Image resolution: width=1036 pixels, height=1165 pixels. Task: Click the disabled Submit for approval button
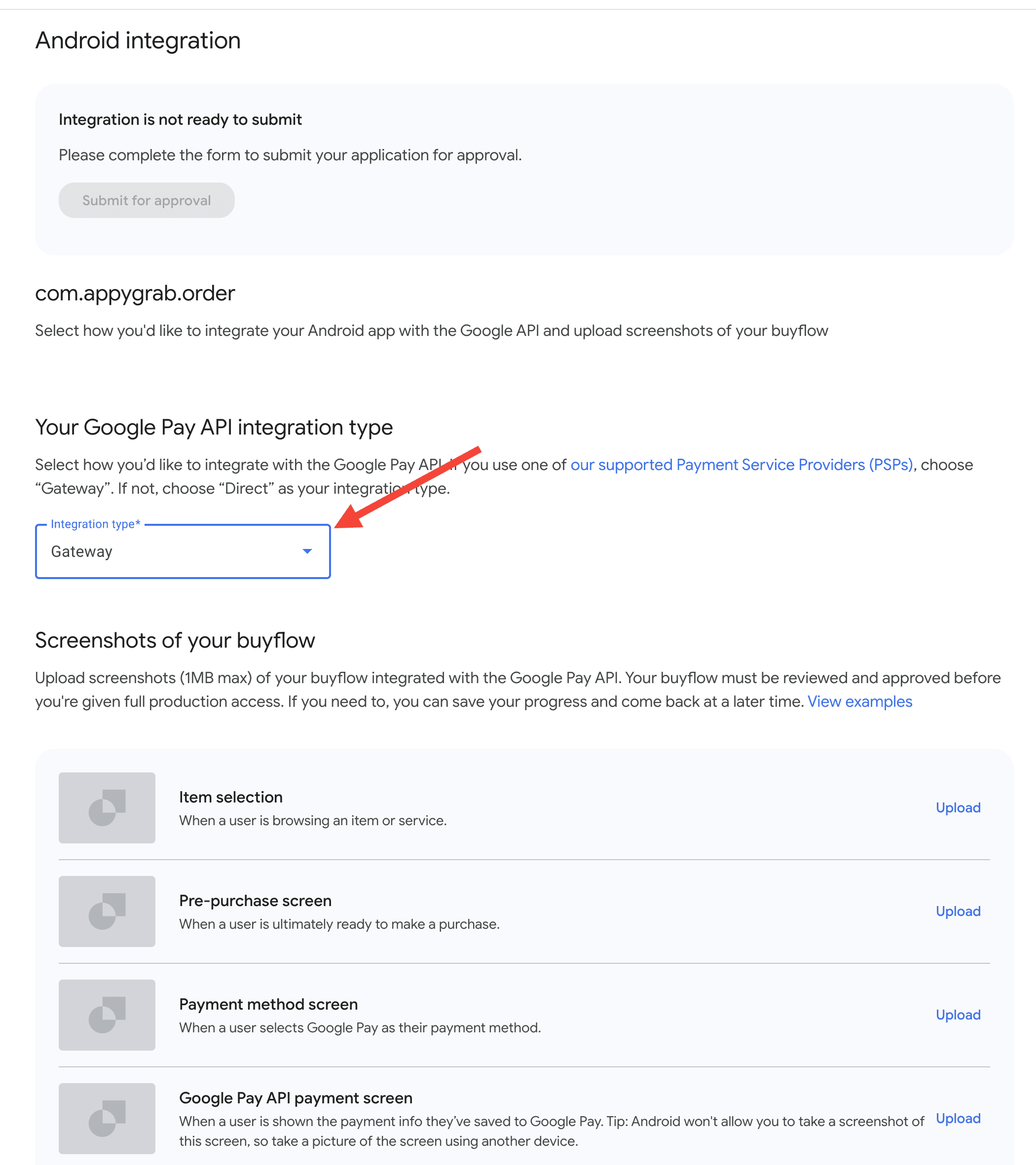[147, 200]
